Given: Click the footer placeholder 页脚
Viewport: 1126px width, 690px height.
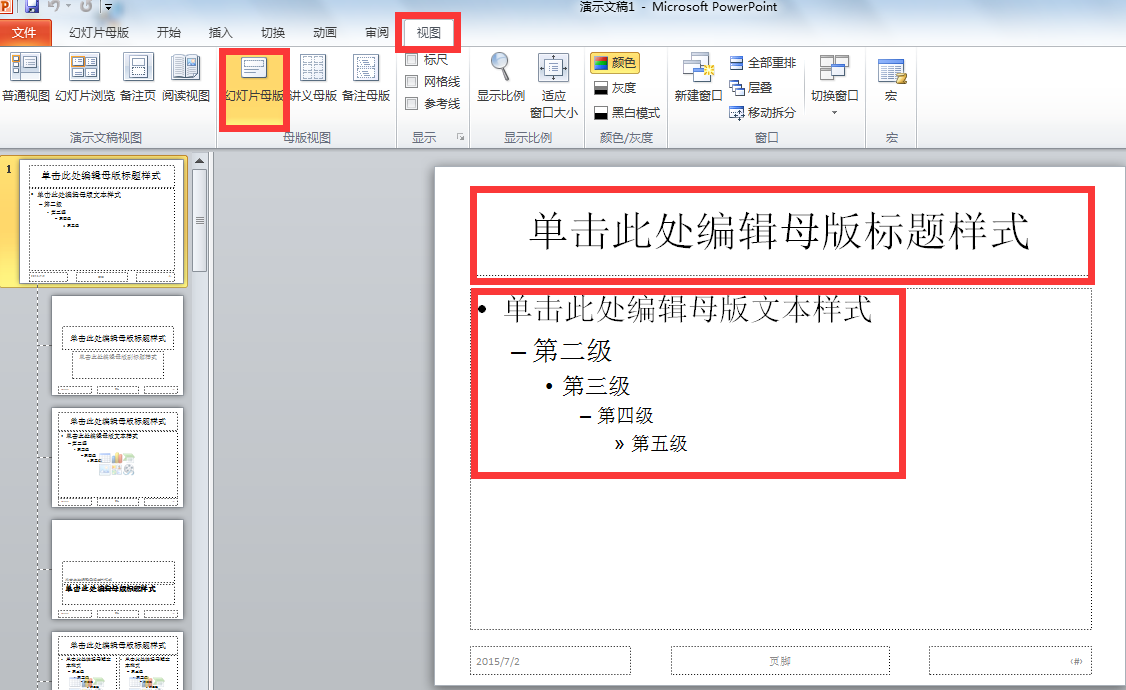Looking at the screenshot, I should pyautogui.click(x=780, y=661).
